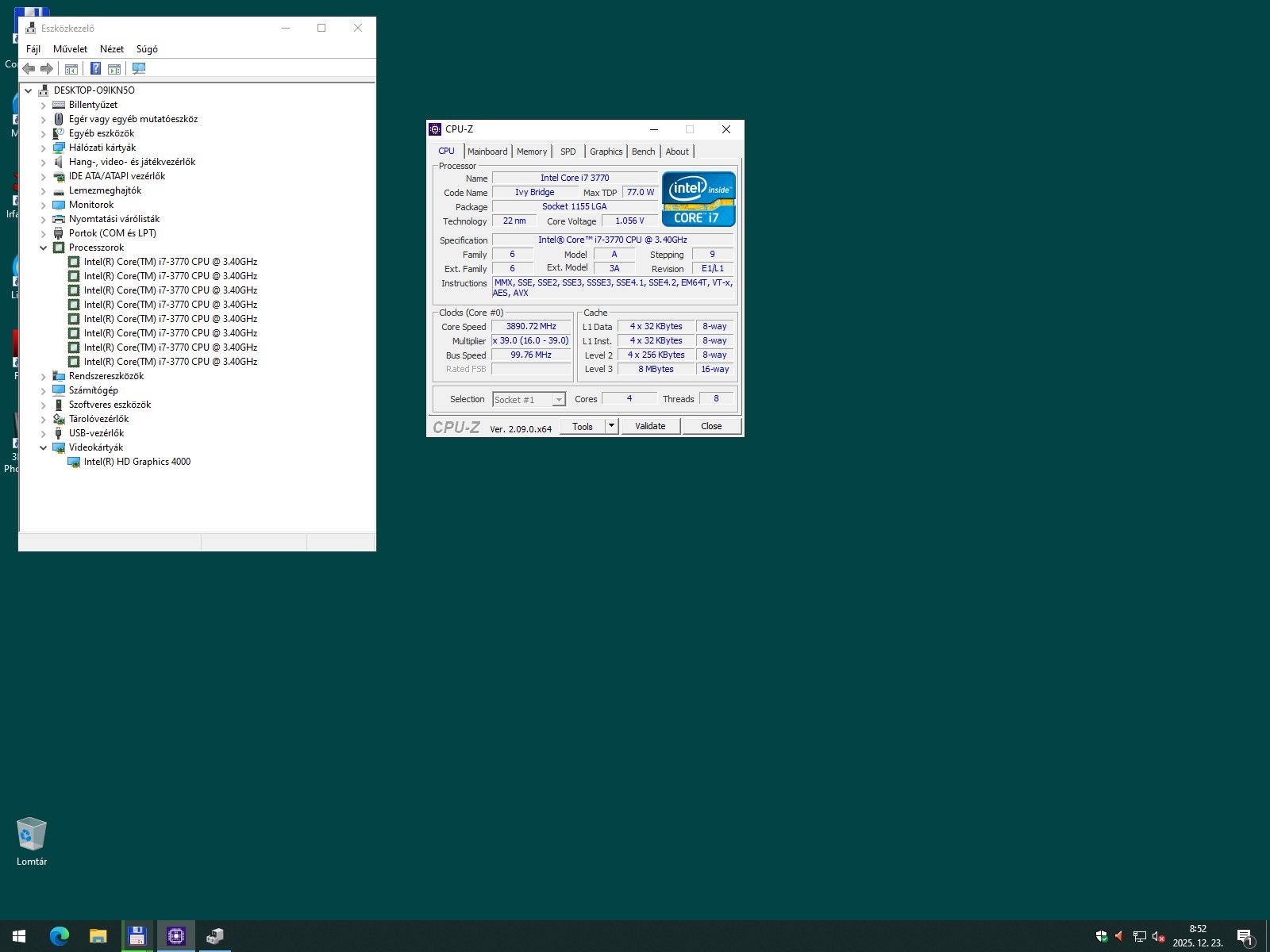
Task: Click the Hálózati kártyák network icon
Action: (x=59, y=148)
